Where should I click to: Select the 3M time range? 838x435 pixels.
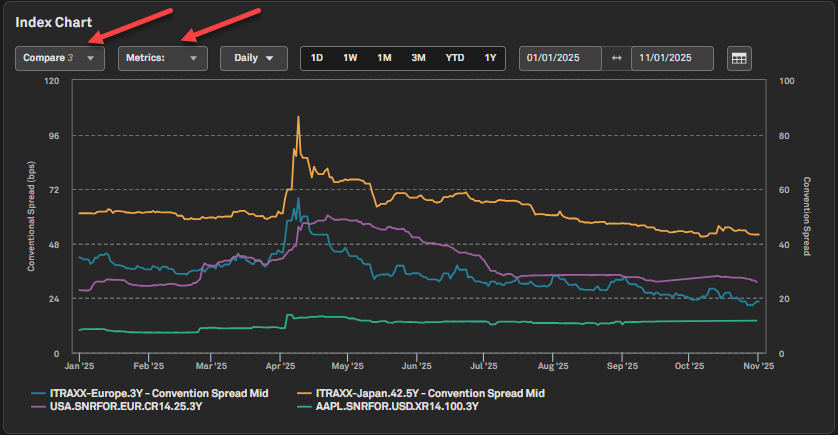pos(418,58)
